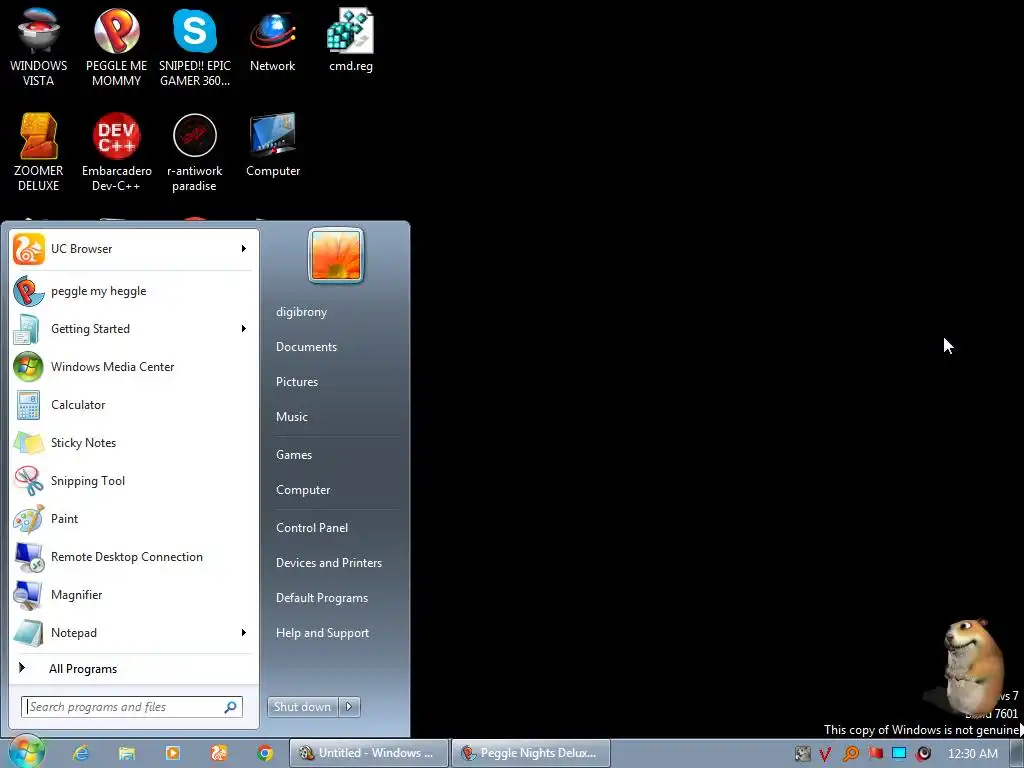Screen dimensions: 1024x768
Task: Open Computer from Start menu right pane
Action: click(x=303, y=490)
